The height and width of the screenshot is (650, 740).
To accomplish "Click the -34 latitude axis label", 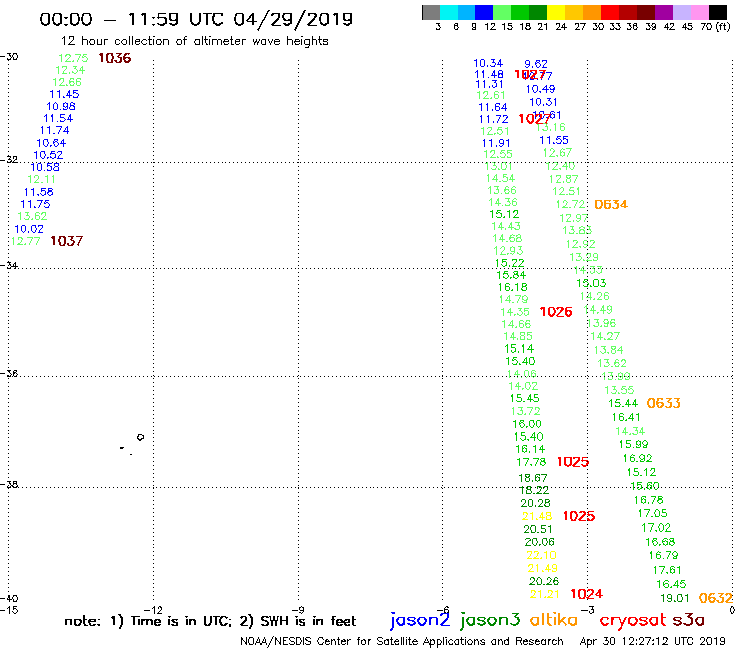I will [9, 265].
